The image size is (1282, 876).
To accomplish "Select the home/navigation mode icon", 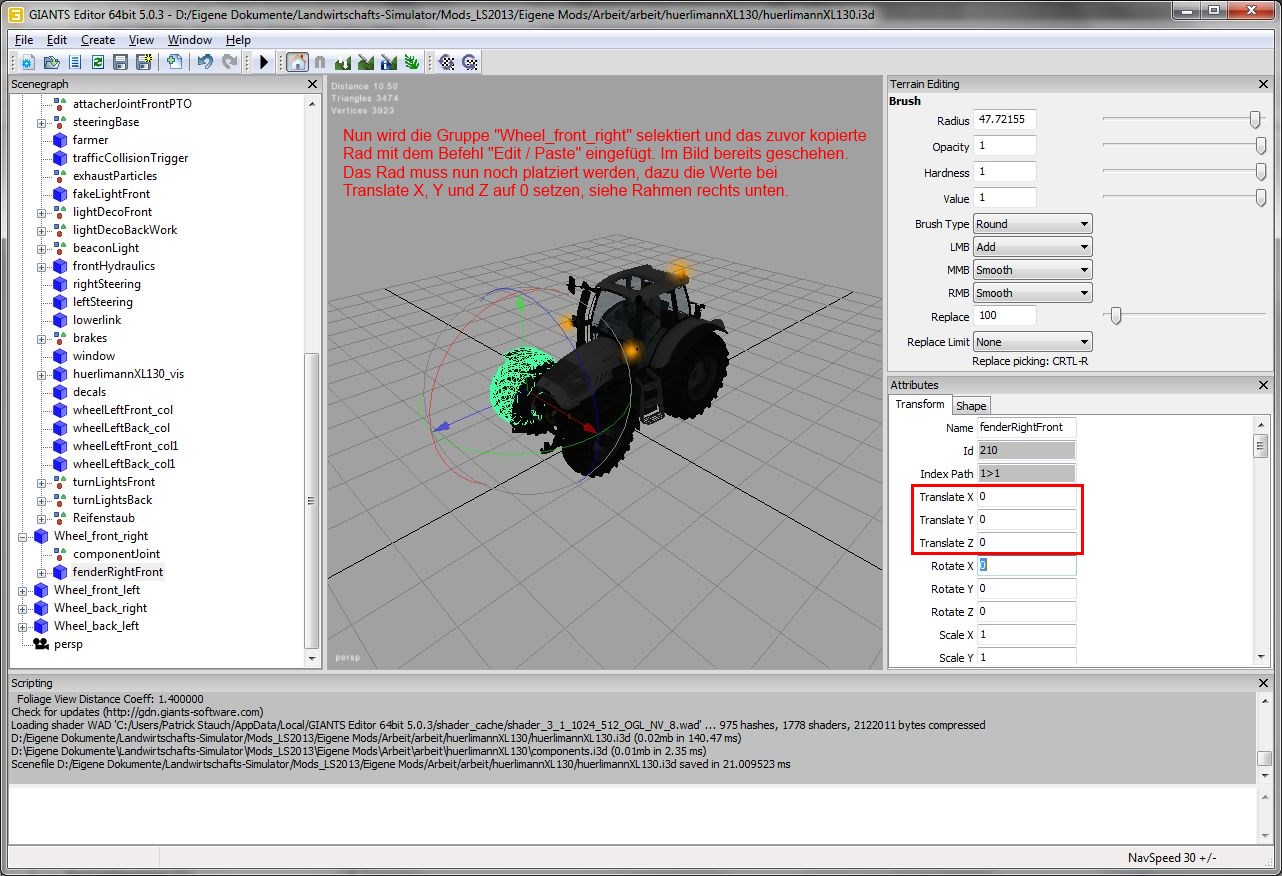I will coord(297,62).
